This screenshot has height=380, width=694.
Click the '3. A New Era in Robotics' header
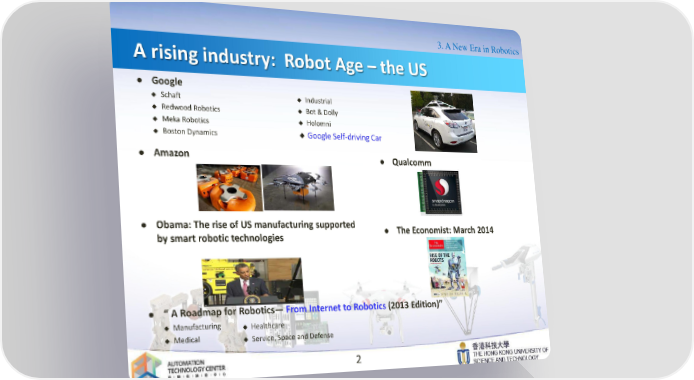click(478, 48)
